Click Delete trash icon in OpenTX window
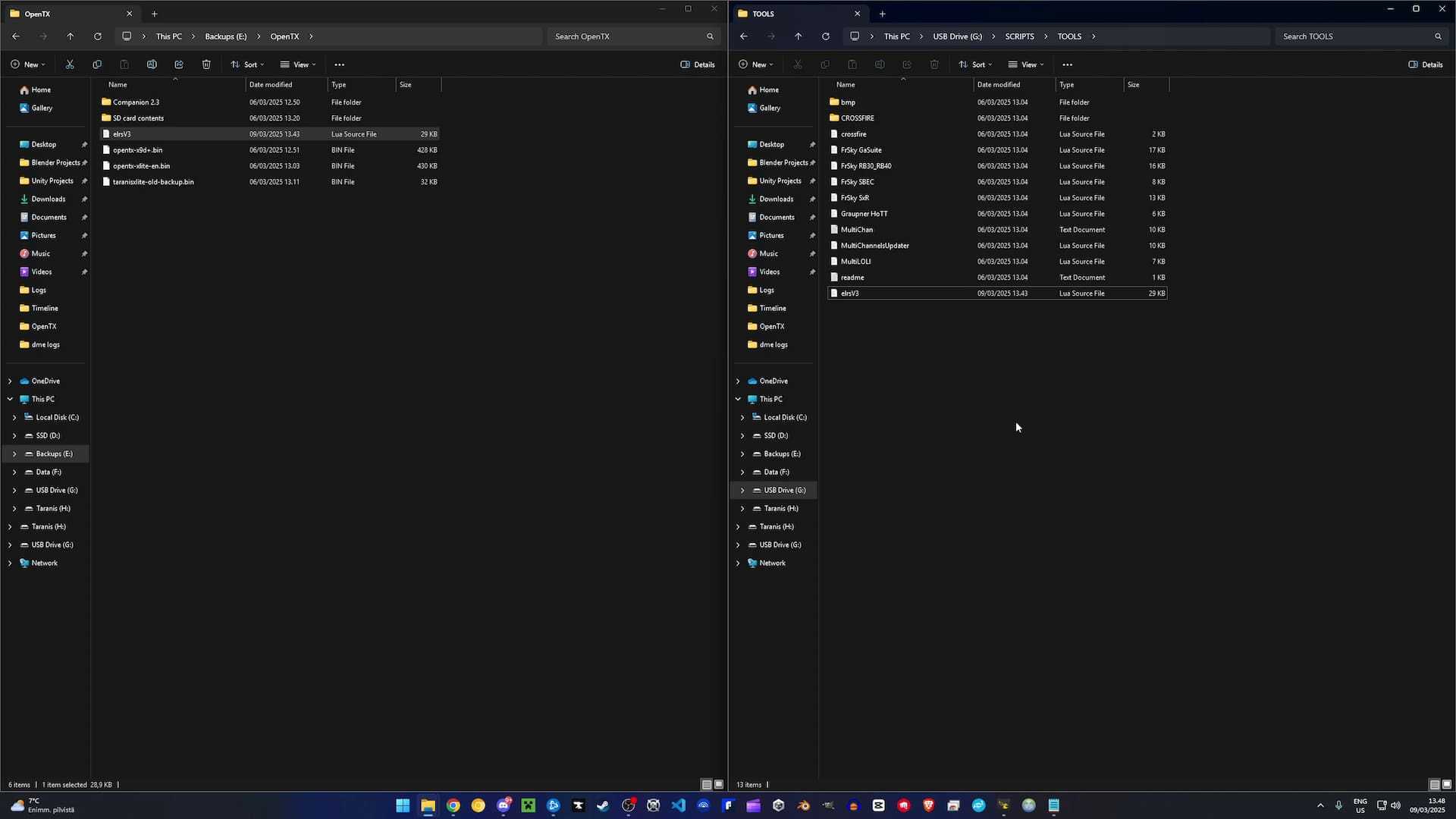The height and width of the screenshot is (819, 1456). 206,64
